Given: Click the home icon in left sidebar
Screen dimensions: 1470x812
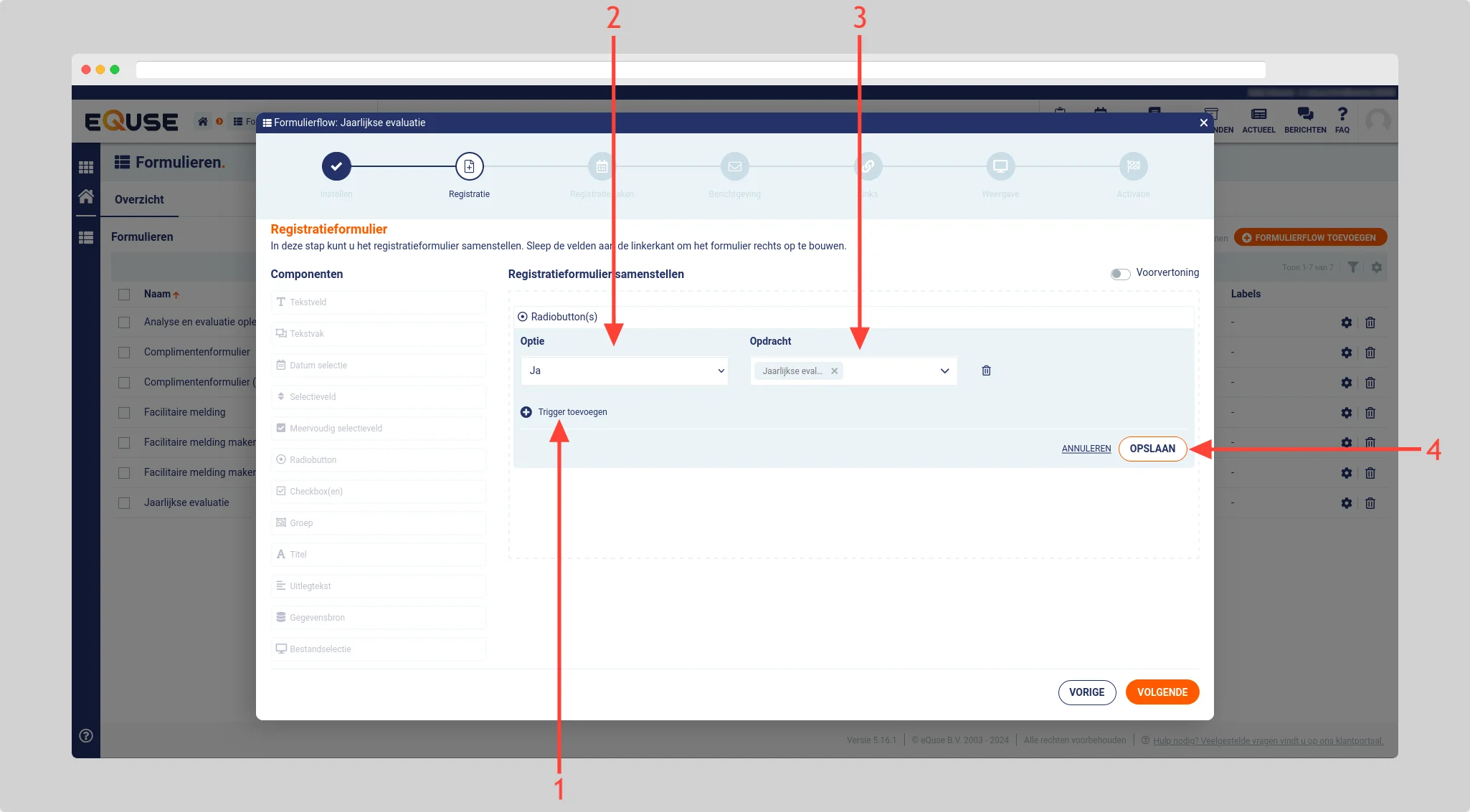Looking at the screenshot, I should click(x=86, y=196).
